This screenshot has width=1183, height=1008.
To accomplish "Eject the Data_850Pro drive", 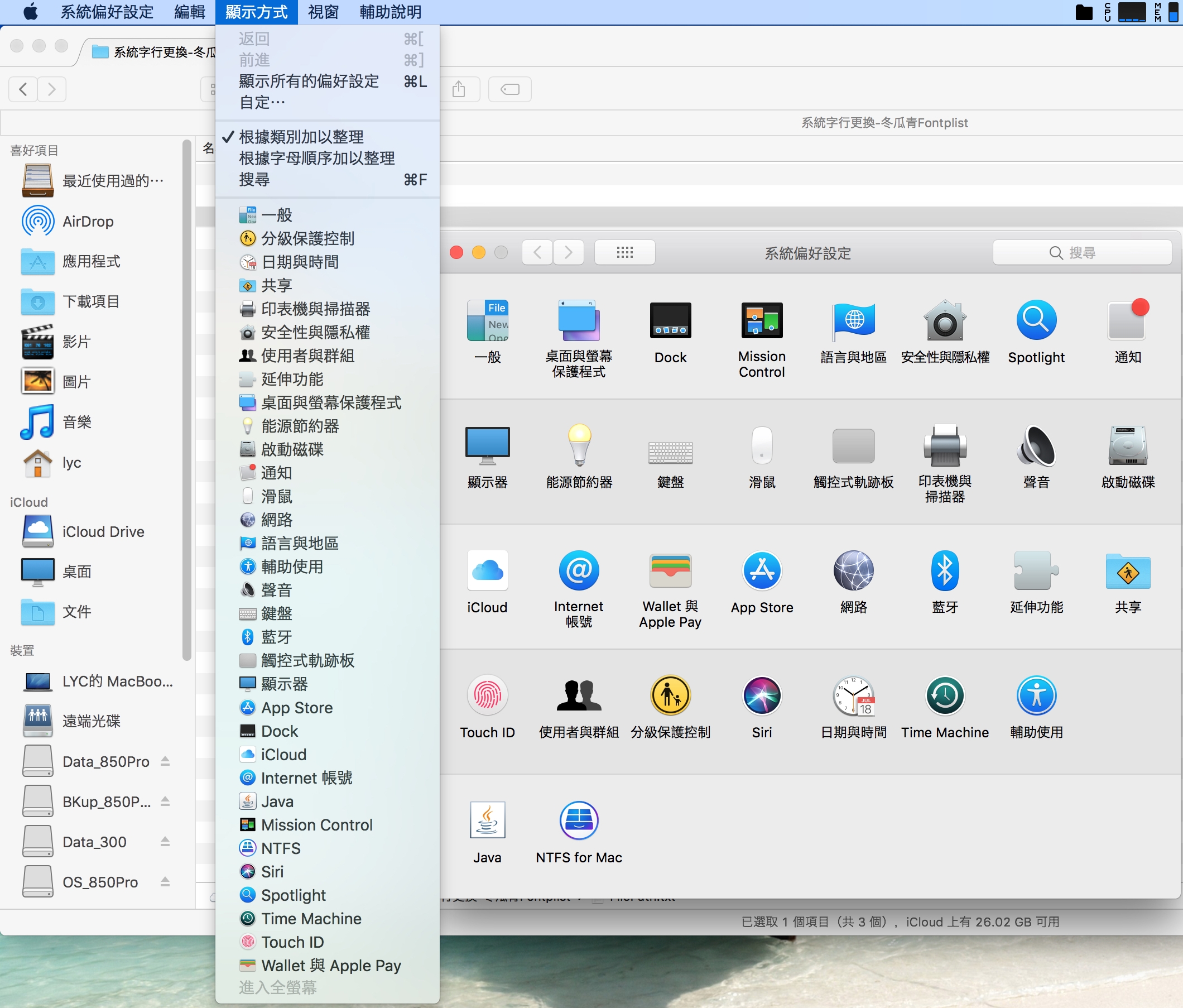I will pyautogui.click(x=165, y=761).
